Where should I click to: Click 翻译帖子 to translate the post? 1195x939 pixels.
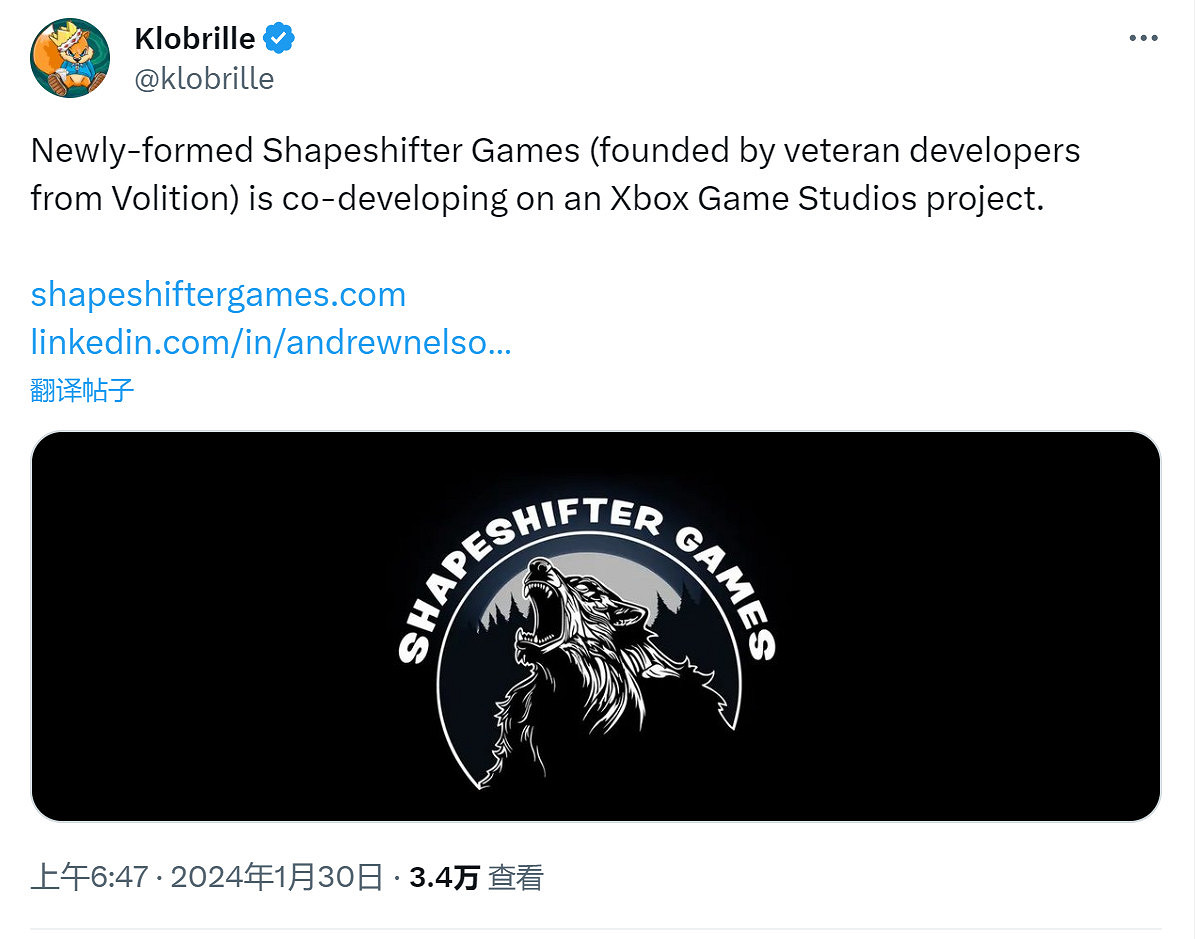coord(81,390)
